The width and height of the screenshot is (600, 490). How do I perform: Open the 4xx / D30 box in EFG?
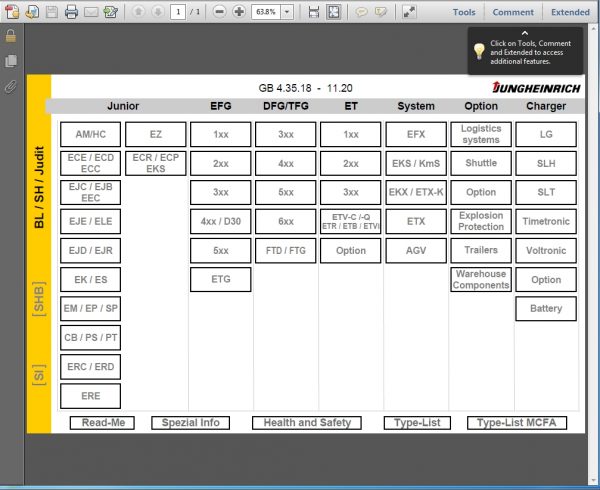[221, 221]
